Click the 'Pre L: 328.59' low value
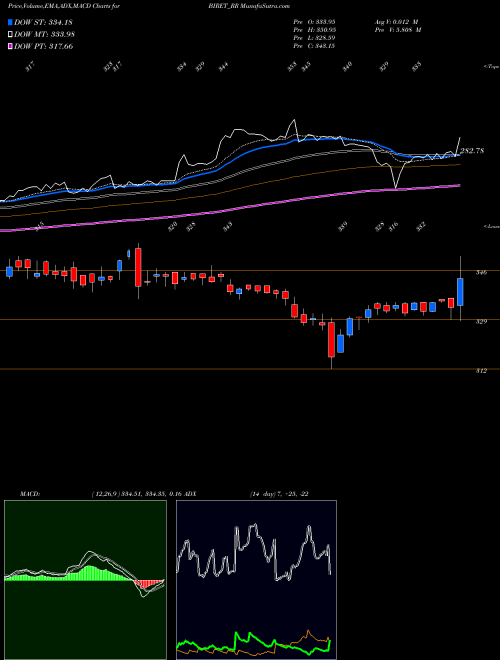 [314, 38]
